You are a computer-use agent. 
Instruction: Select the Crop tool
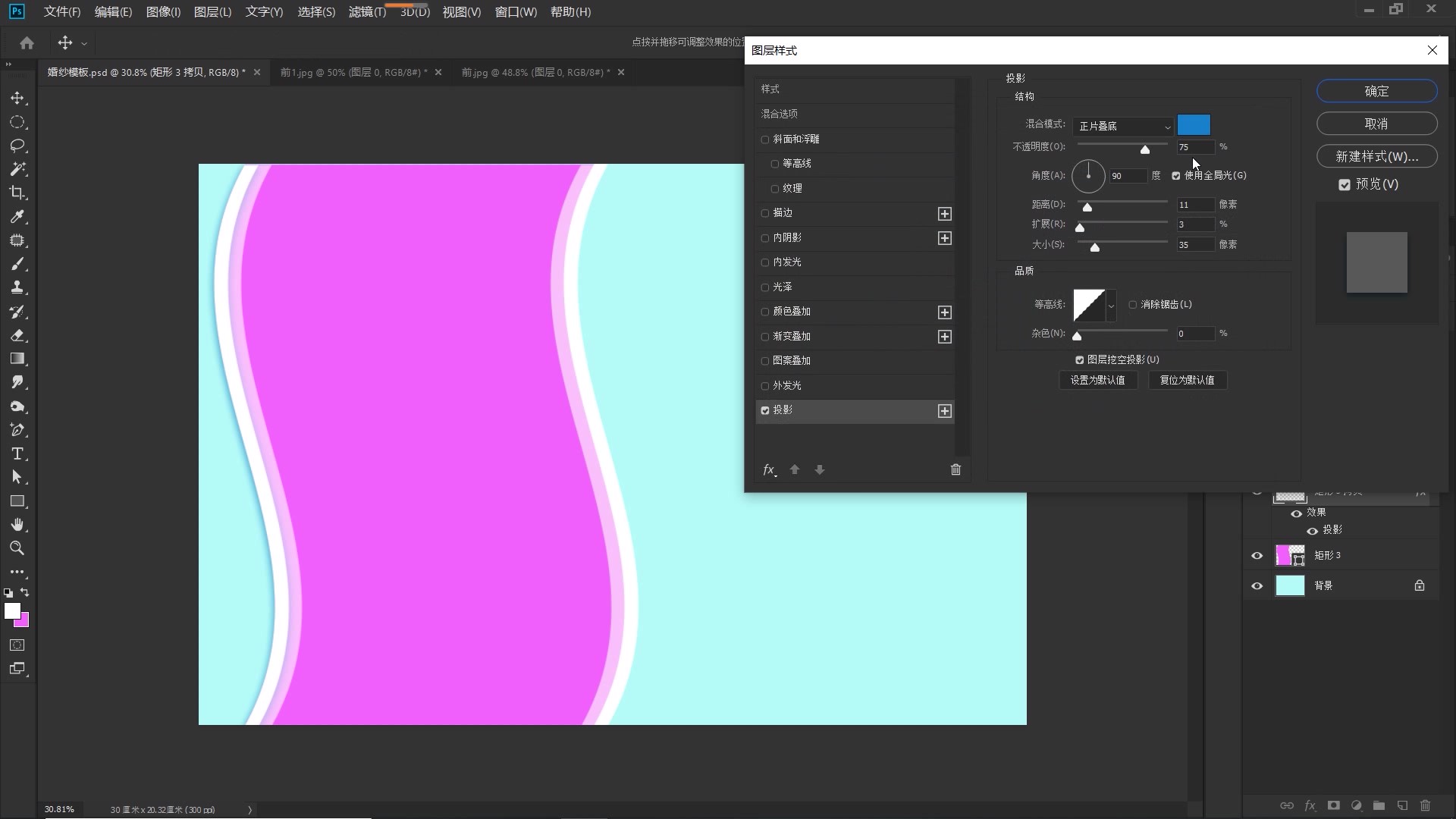(17, 193)
